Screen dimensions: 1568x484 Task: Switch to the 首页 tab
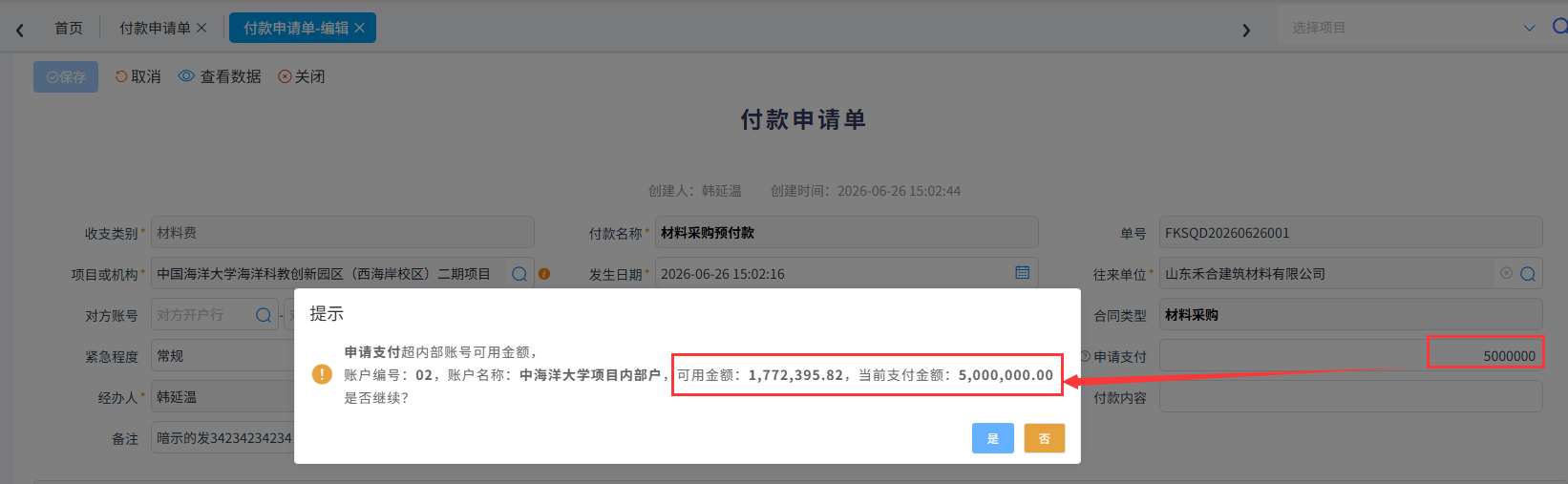69,28
